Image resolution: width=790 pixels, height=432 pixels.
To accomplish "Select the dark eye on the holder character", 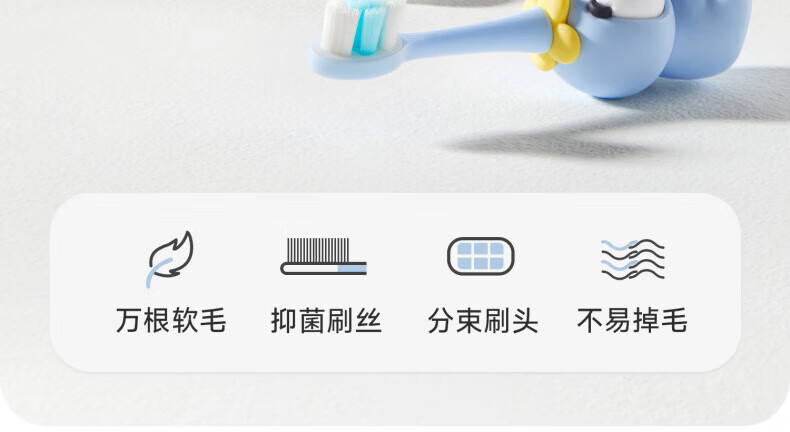I will 600,9.
